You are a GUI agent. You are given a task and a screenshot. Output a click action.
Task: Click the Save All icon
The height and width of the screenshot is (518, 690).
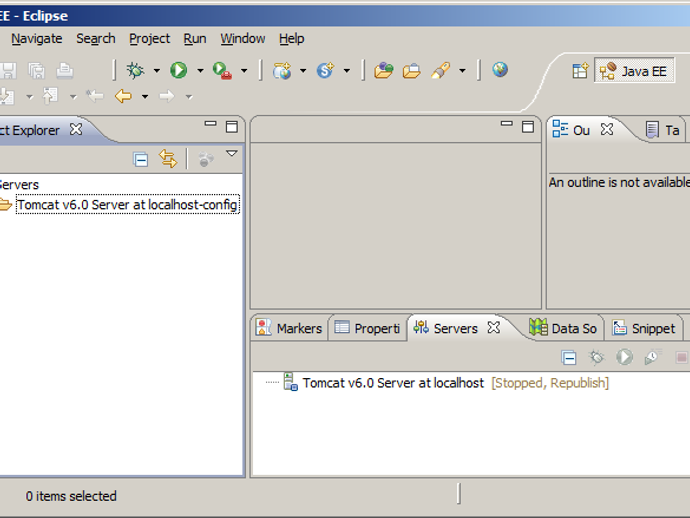coord(37,70)
